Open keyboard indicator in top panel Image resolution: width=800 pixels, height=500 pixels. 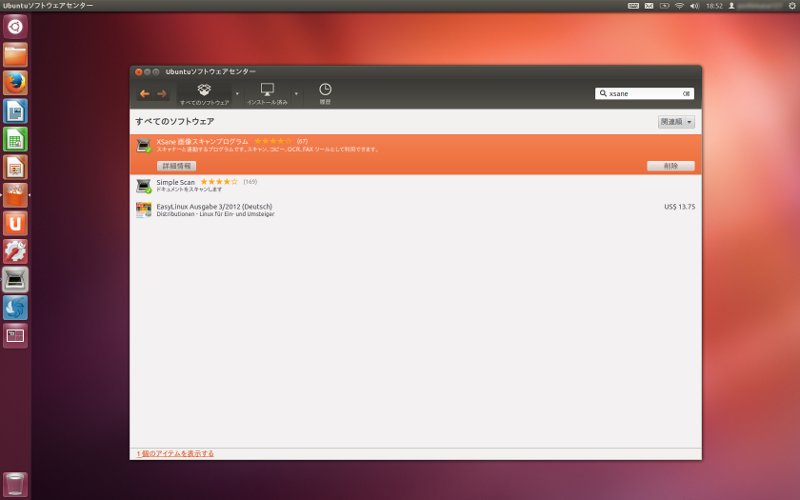tap(633, 6)
